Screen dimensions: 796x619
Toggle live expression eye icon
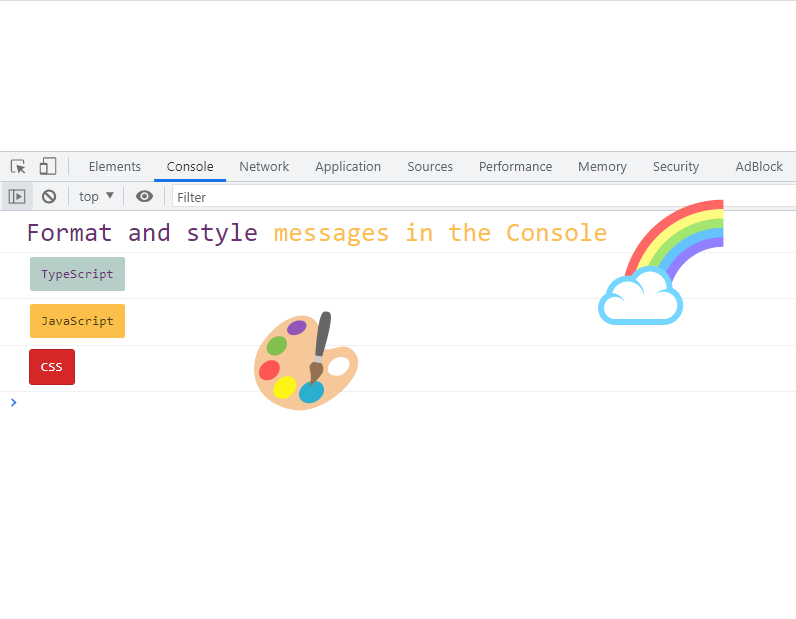click(x=144, y=197)
